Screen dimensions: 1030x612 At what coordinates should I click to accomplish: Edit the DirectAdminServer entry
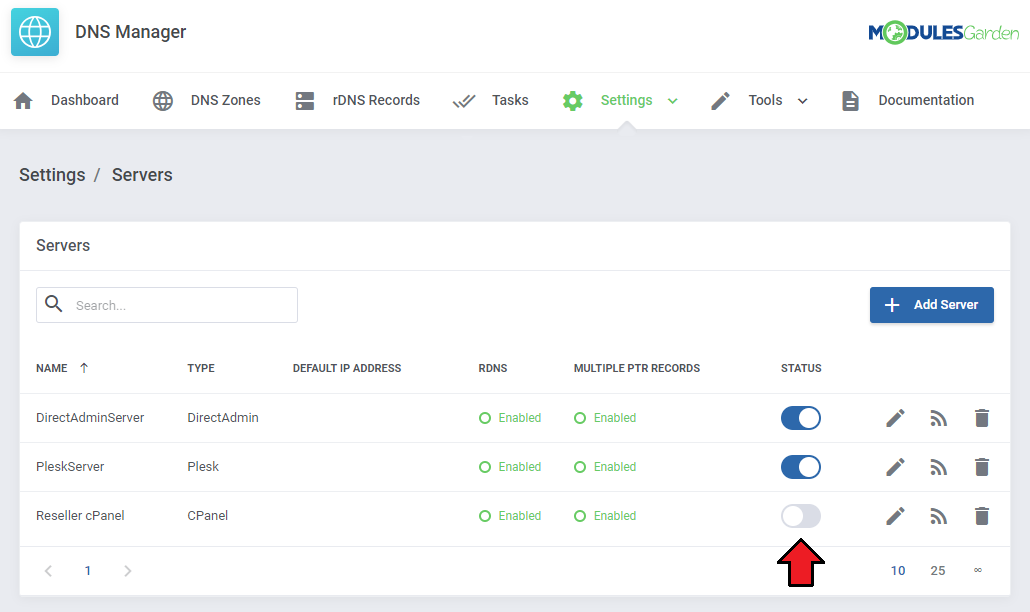[895, 418]
